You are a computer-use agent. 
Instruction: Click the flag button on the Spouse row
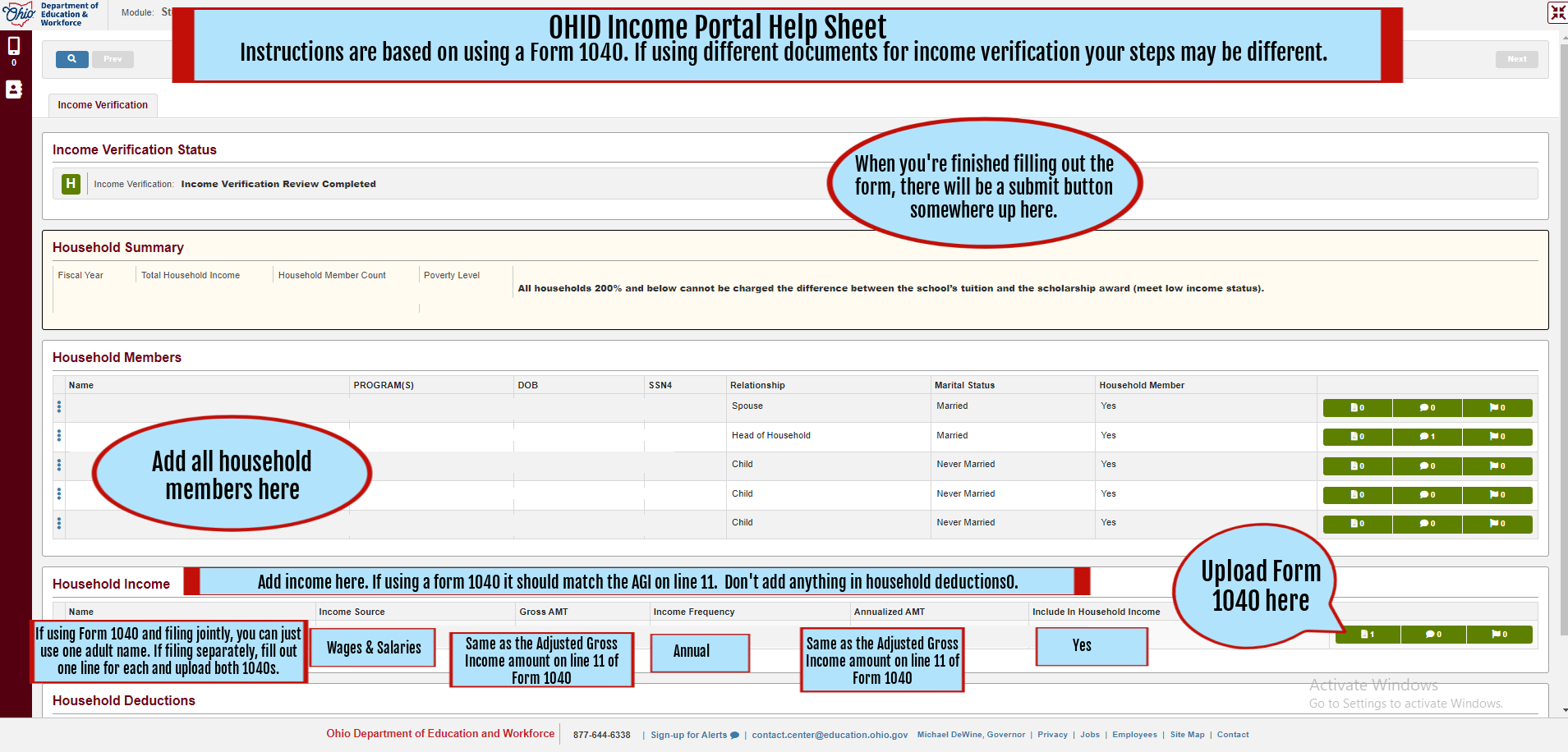click(1497, 408)
